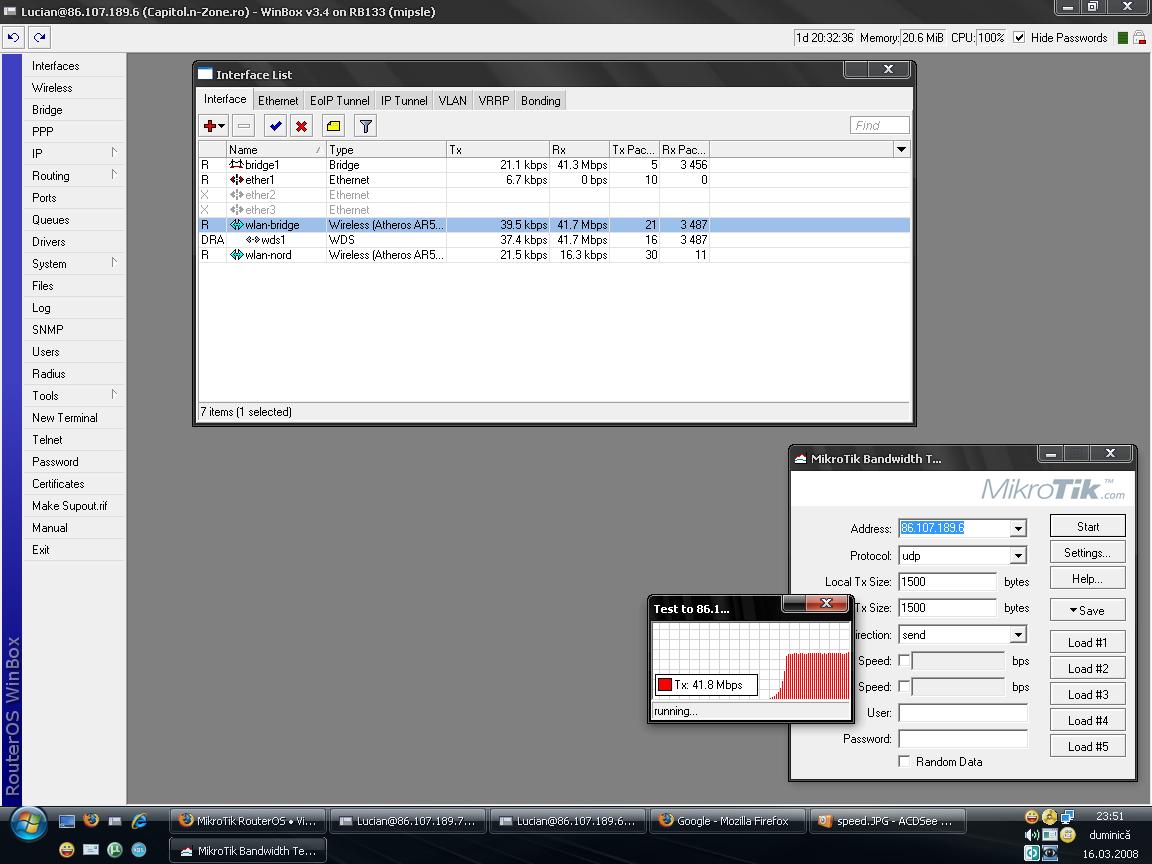Click the wds1 interface icon
The height and width of the screenshot is (864, 1152).
point(253,240)
